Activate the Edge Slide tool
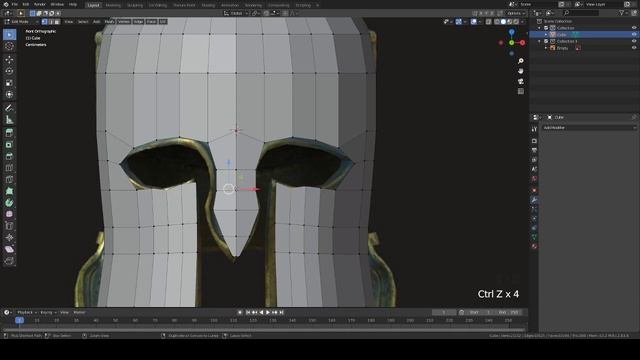The height and width of the screenshot is (360, 640). point(9,226)
